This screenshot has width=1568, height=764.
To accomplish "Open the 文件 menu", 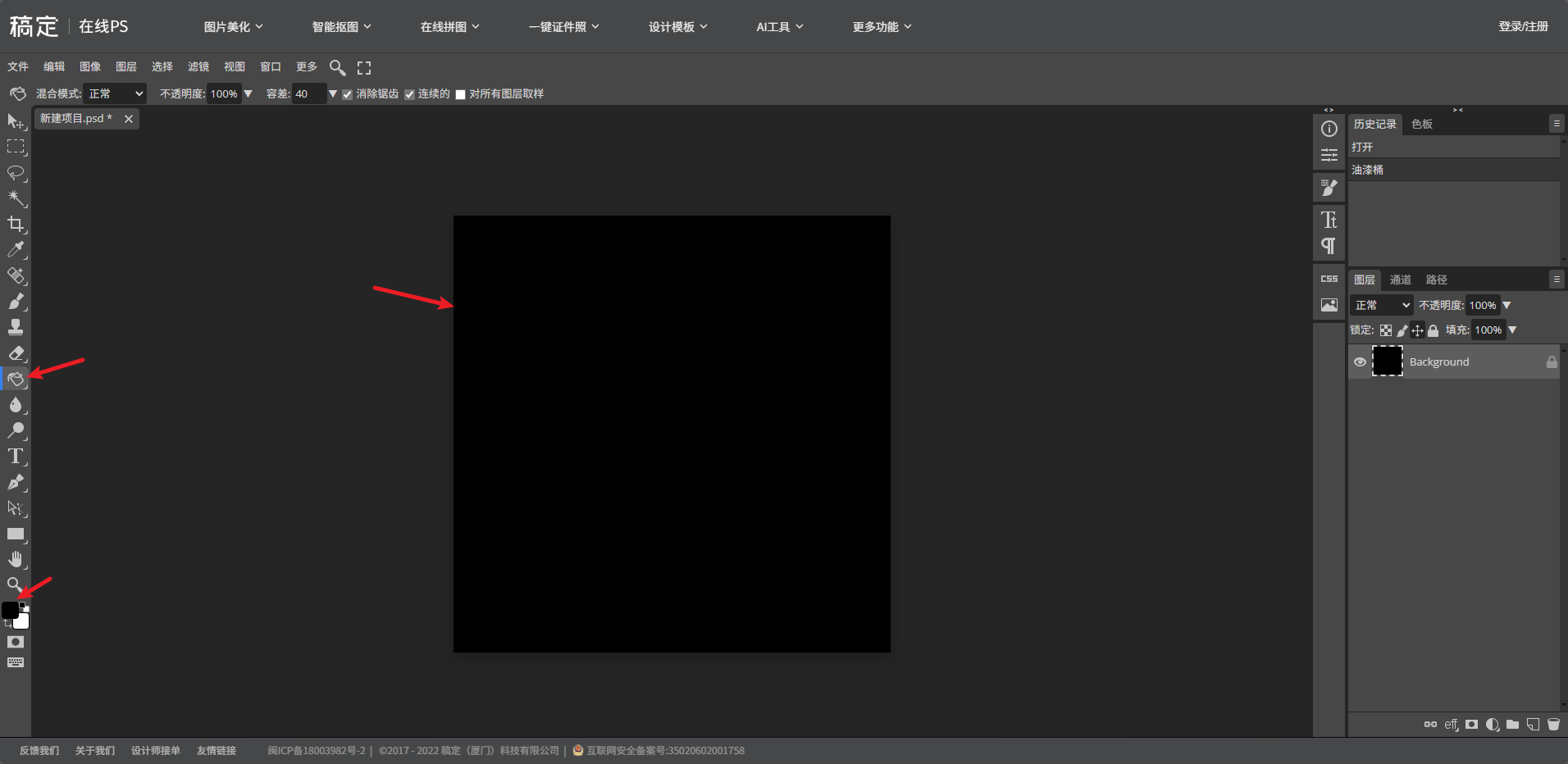I will click(x=18, y=67).
